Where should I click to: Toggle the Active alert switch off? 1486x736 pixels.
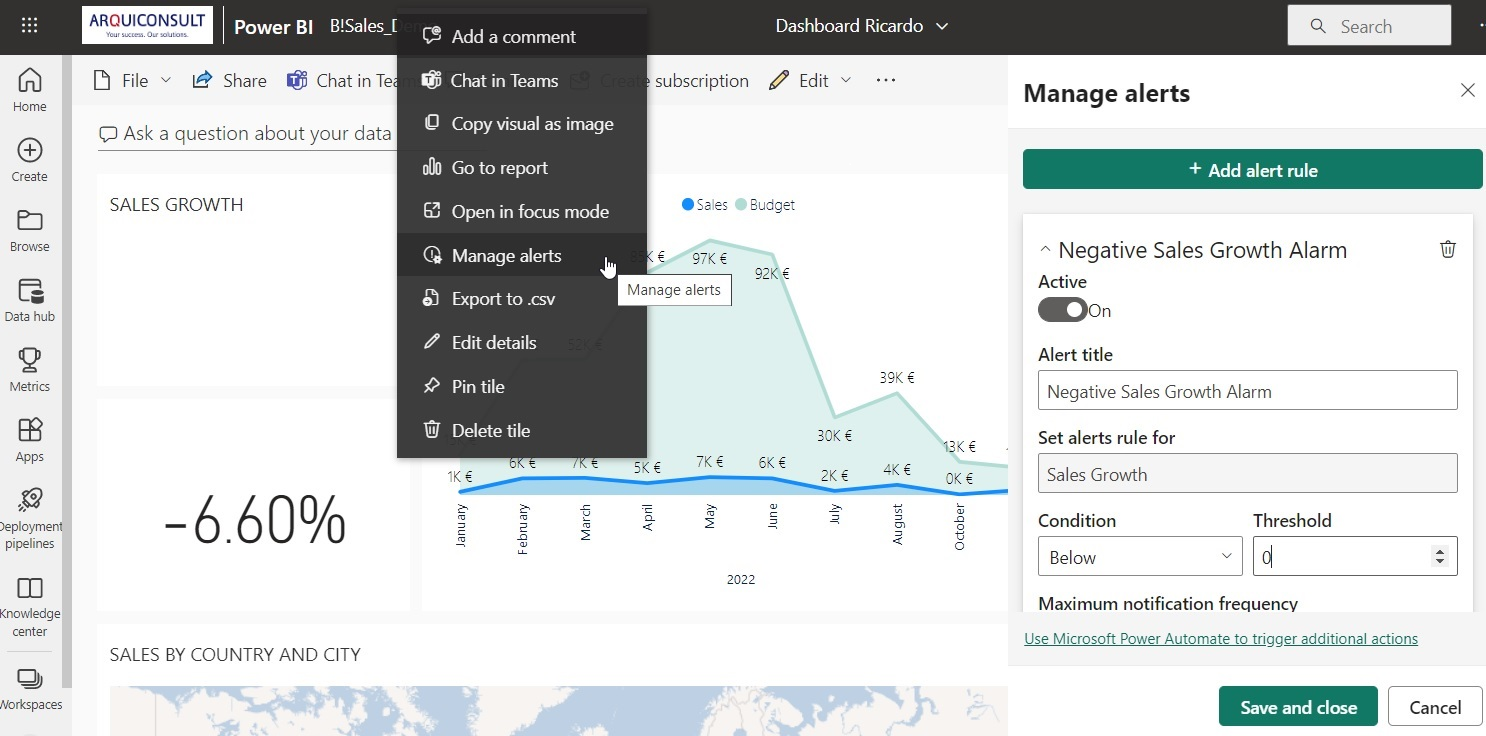tap(1062, 310)
